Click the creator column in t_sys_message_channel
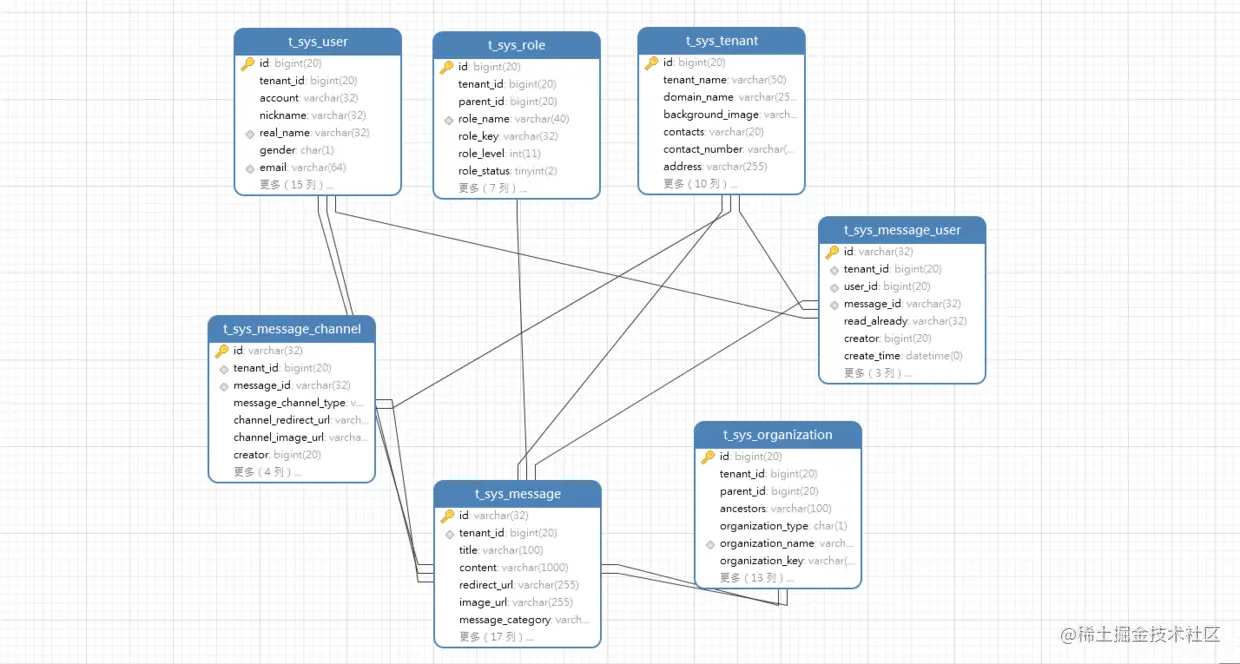The height and width of the screenshot is (664, 1240). tap(277, 455)
